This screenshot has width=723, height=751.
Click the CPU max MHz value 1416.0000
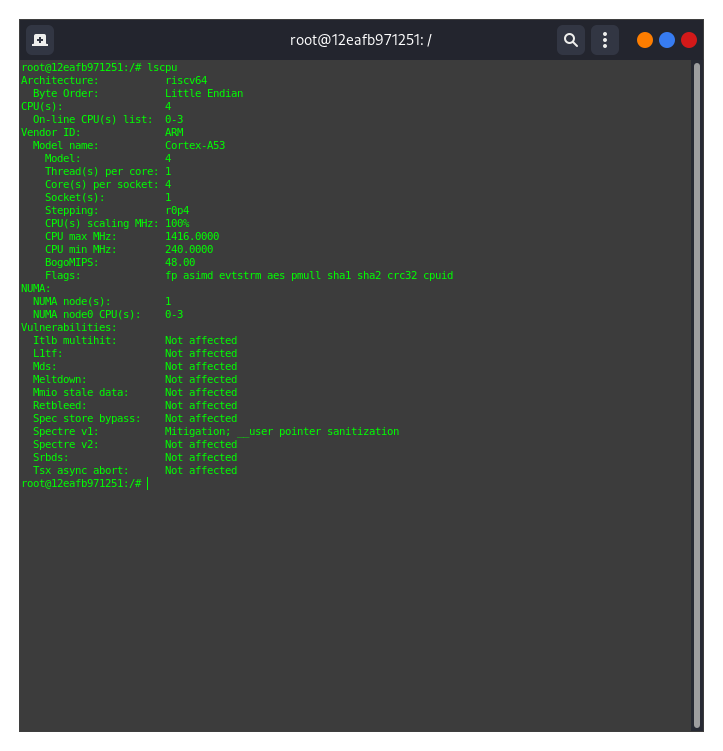(192, 236)
